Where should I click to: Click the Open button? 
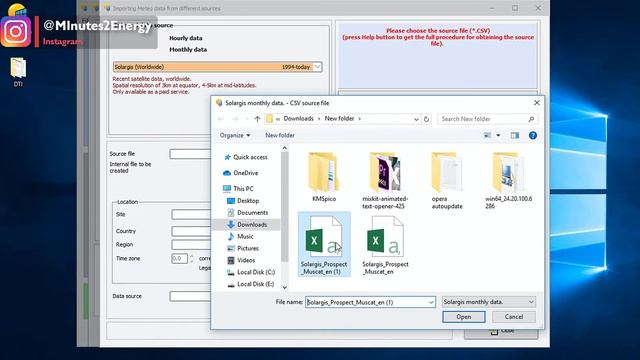click(464, 317)
